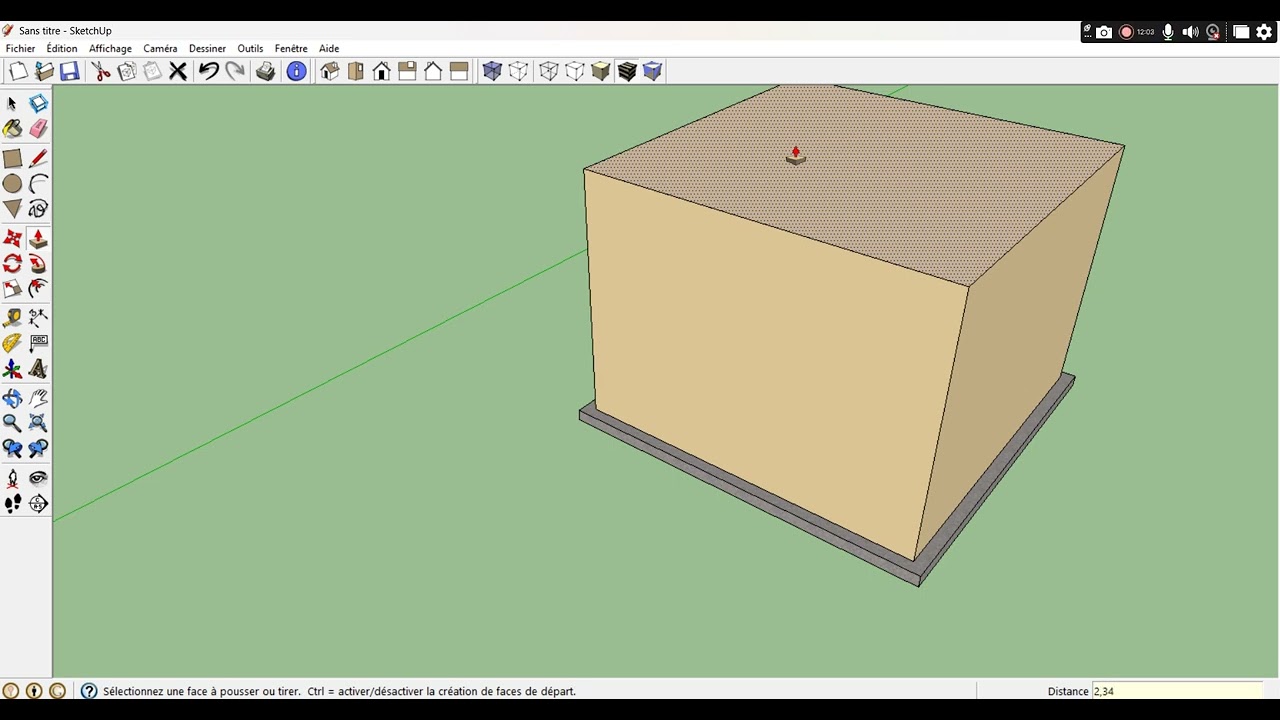1280x720 pixels.
Task: Select the red pencil Line tool
Action: (38, 159)
